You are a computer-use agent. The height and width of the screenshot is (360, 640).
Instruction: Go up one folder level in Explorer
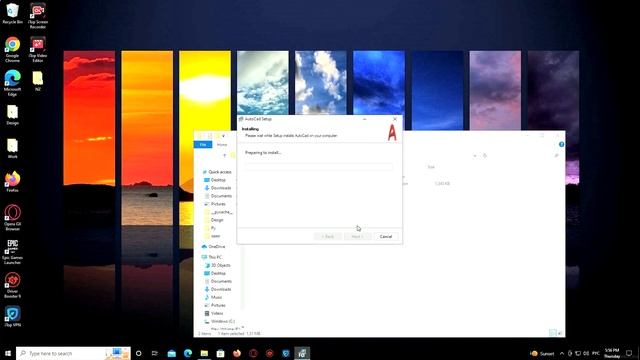click(x=224, y=156)
